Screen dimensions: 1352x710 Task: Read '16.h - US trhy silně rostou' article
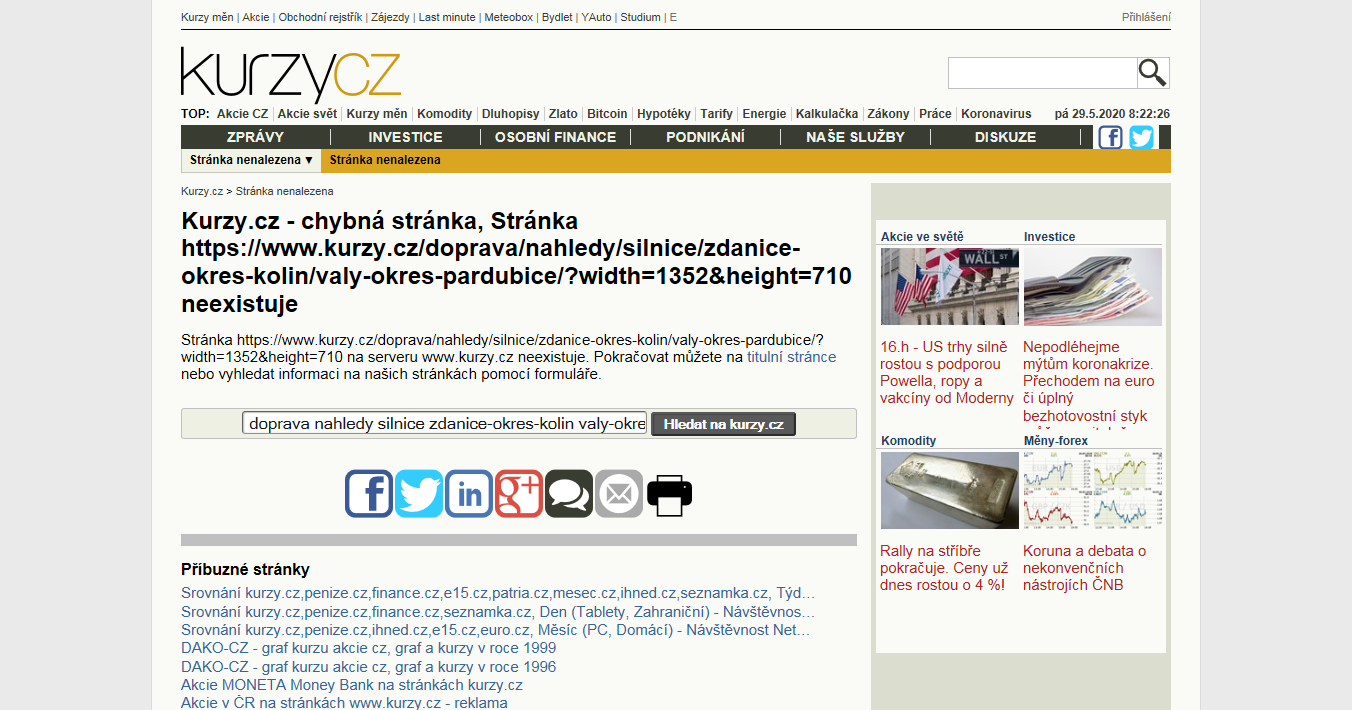point(947,373)
